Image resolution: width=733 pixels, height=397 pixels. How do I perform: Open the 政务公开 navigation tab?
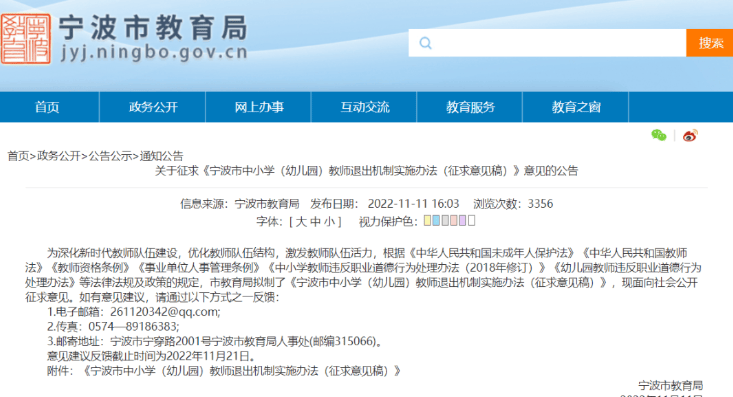click(x=153, y=107)
